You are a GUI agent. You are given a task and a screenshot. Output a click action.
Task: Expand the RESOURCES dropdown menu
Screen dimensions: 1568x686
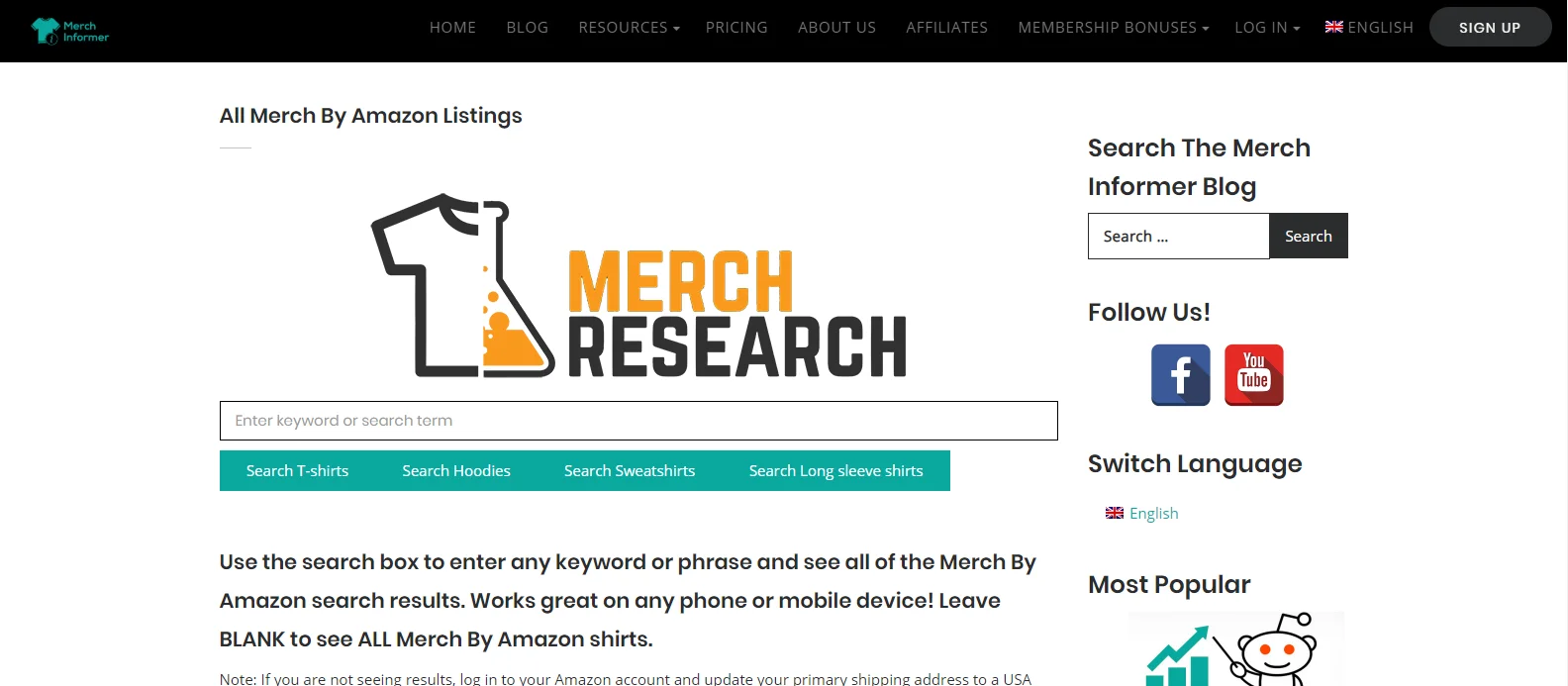(628, 27)
